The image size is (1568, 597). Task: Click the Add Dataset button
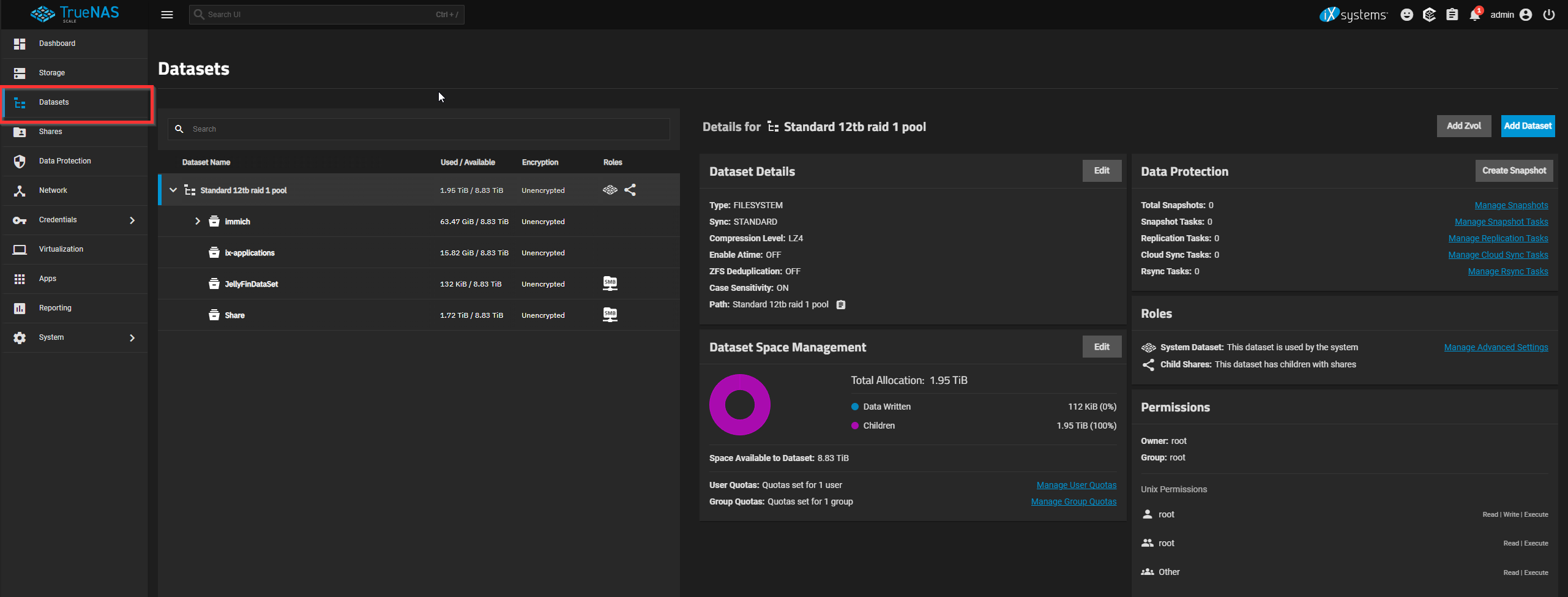(x=1527, y=126)
